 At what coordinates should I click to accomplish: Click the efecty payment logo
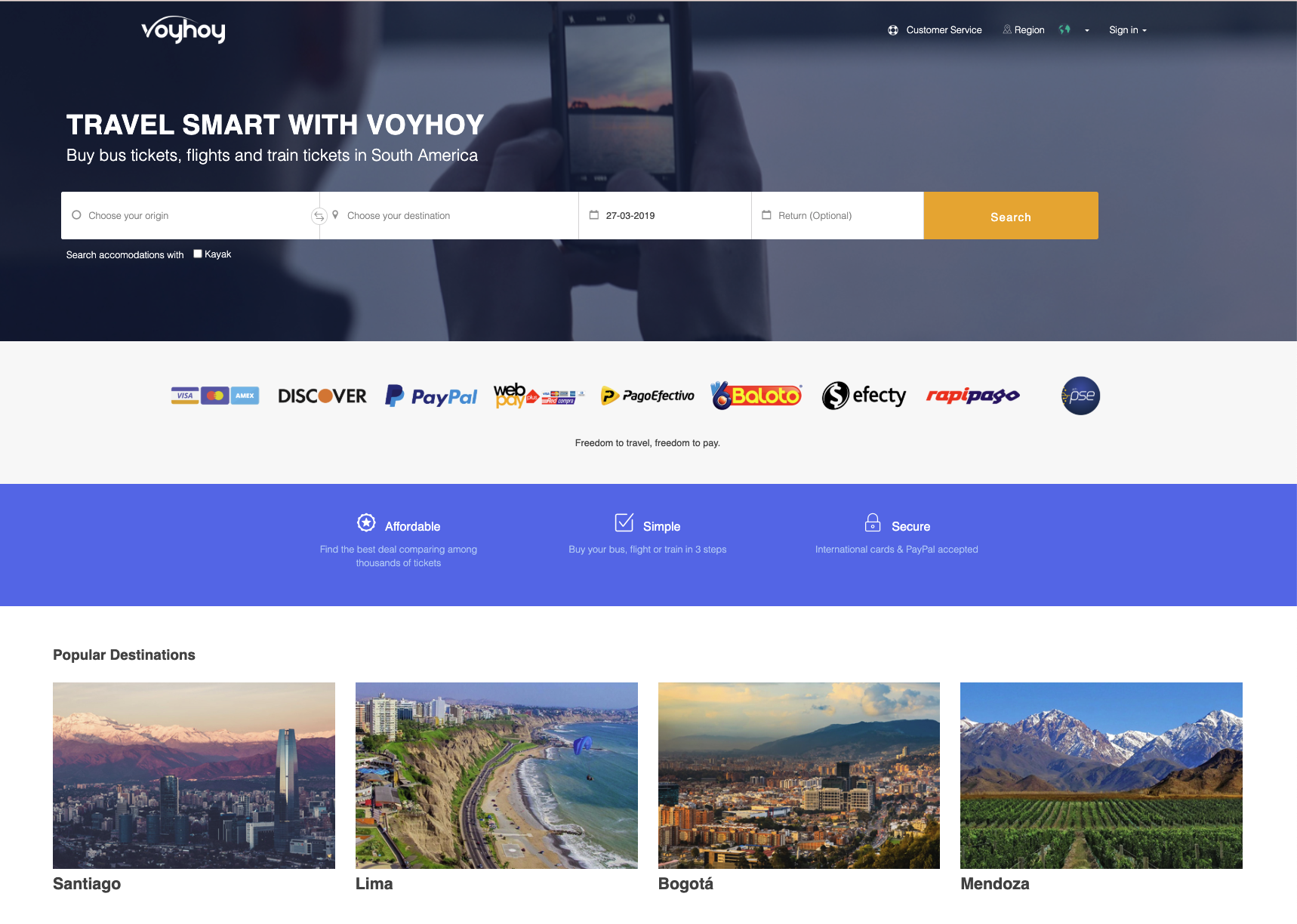point(864,396)
